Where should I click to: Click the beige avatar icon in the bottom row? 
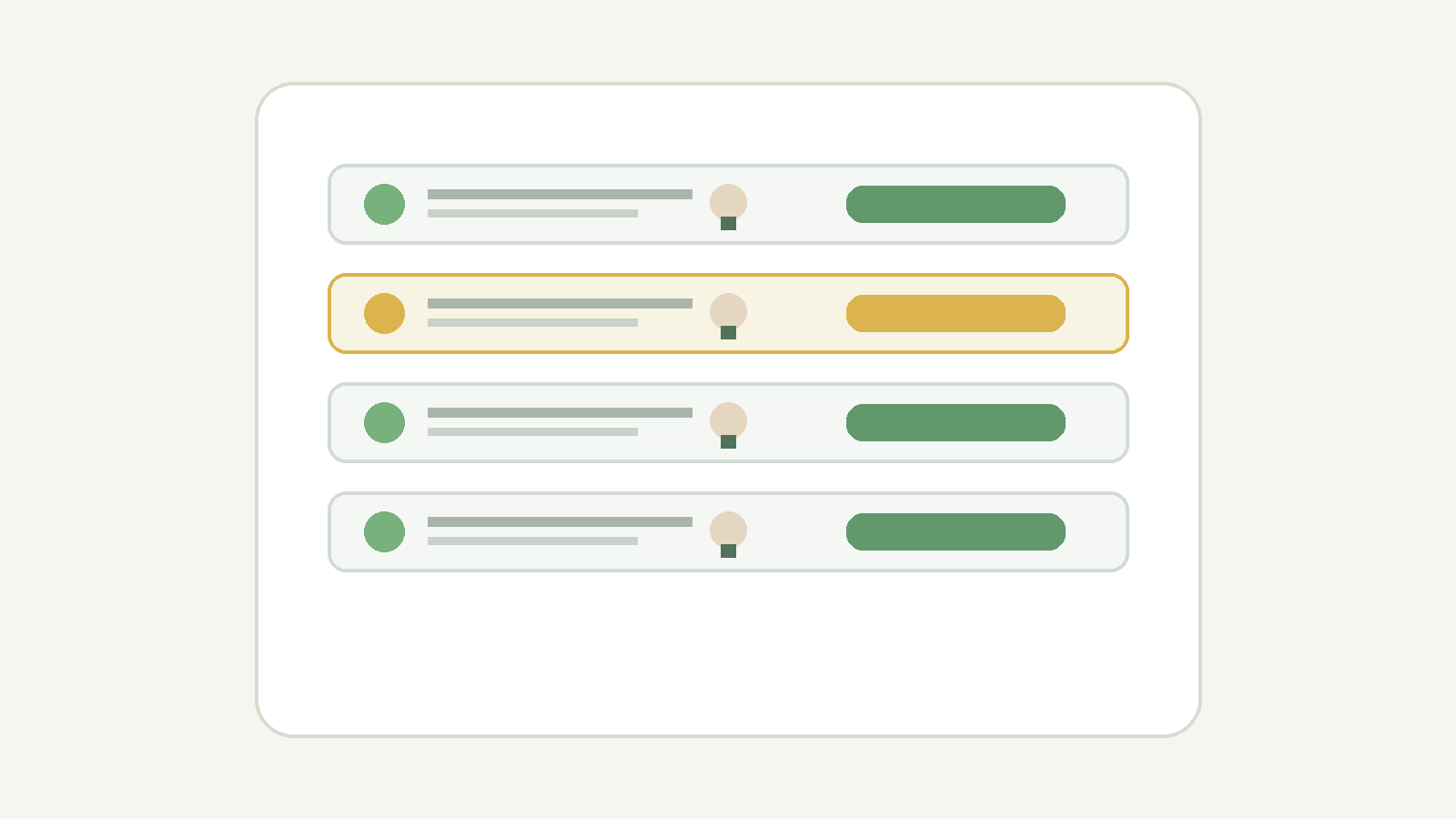(728, 531)
